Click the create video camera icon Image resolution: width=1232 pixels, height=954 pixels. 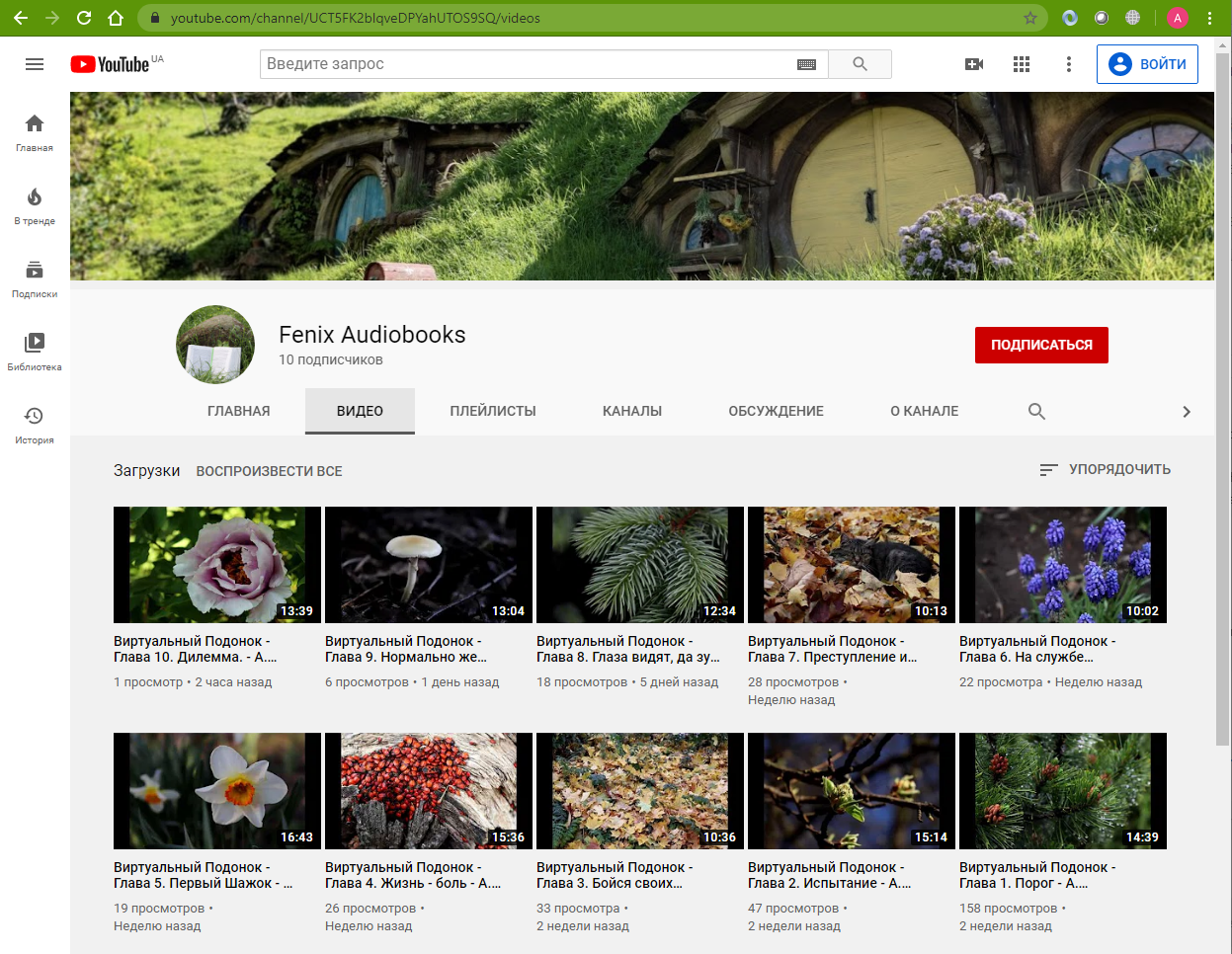(x=974, y=64)
